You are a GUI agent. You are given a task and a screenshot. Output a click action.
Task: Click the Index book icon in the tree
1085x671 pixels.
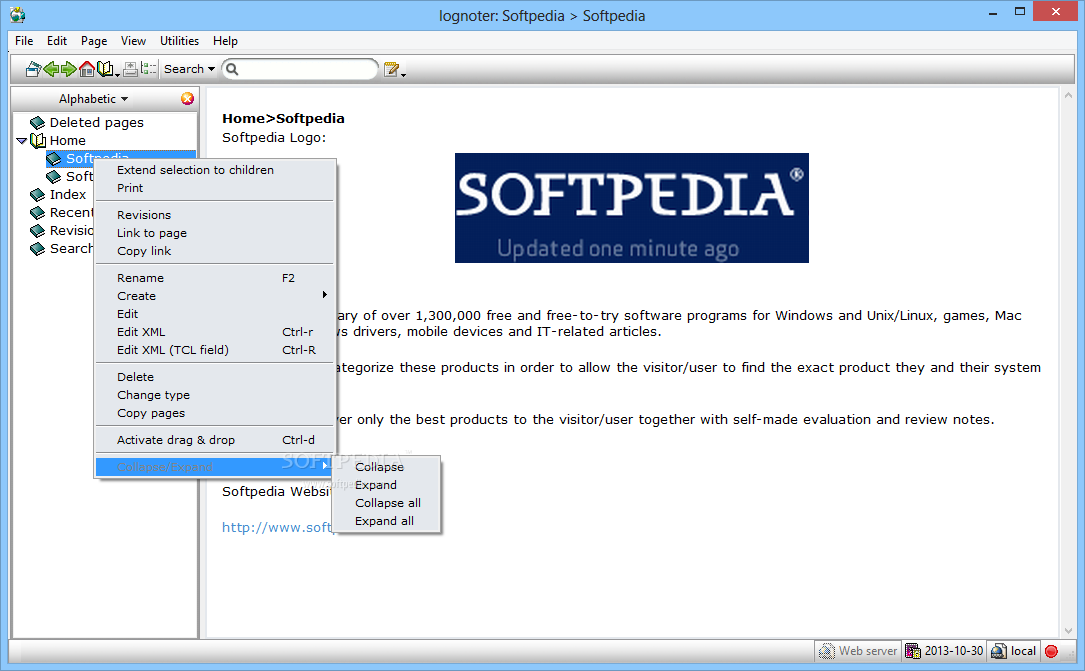pos(37,194)
